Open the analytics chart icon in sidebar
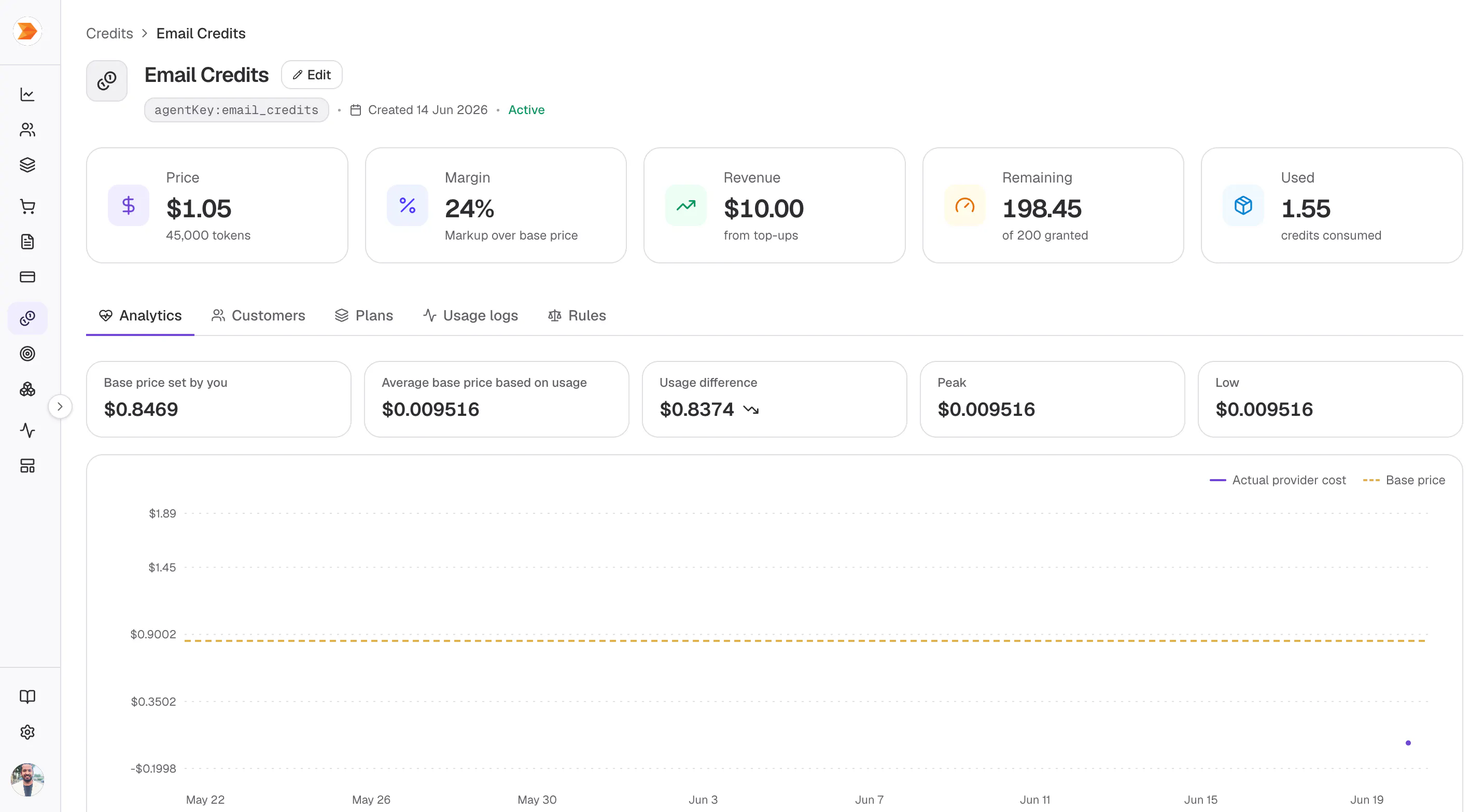The width and height of the screenshot is (1484, 812). (27, 94)
